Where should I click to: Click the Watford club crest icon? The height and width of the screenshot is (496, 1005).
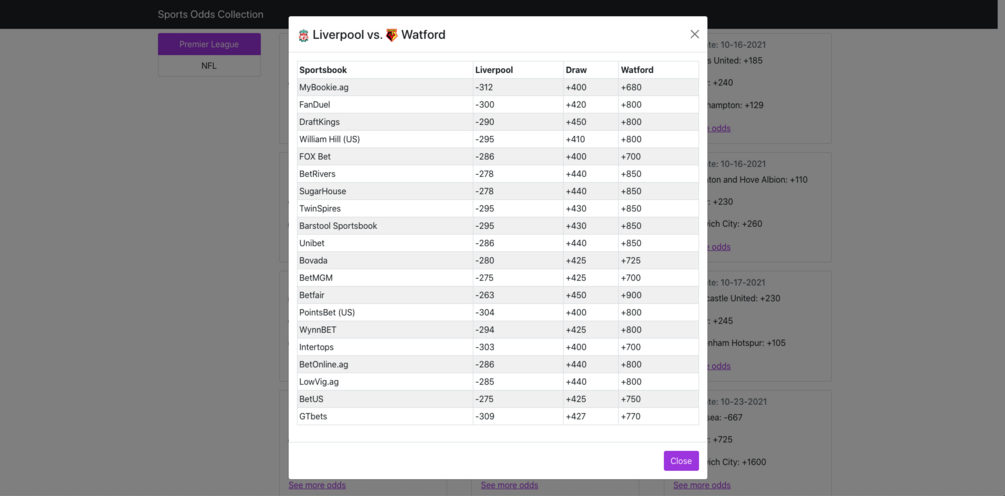(392, 35)
